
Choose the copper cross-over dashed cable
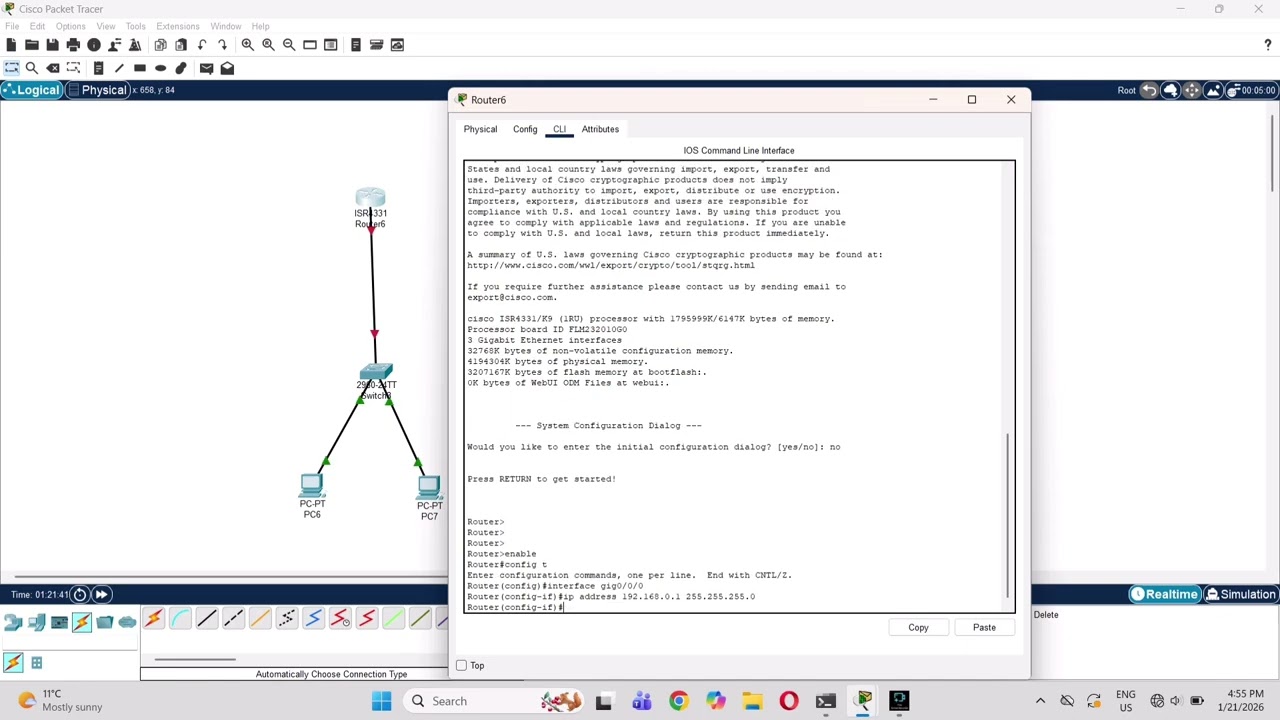233,620
